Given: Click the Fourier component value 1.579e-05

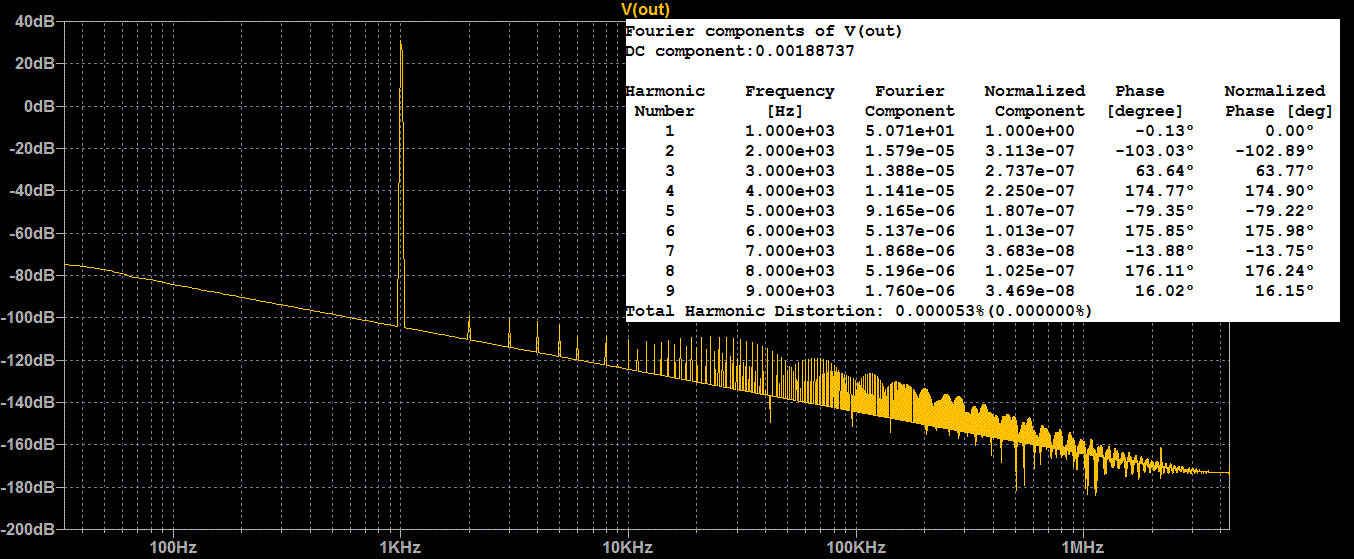Looking at the screenshot, I should coord(909,151).
